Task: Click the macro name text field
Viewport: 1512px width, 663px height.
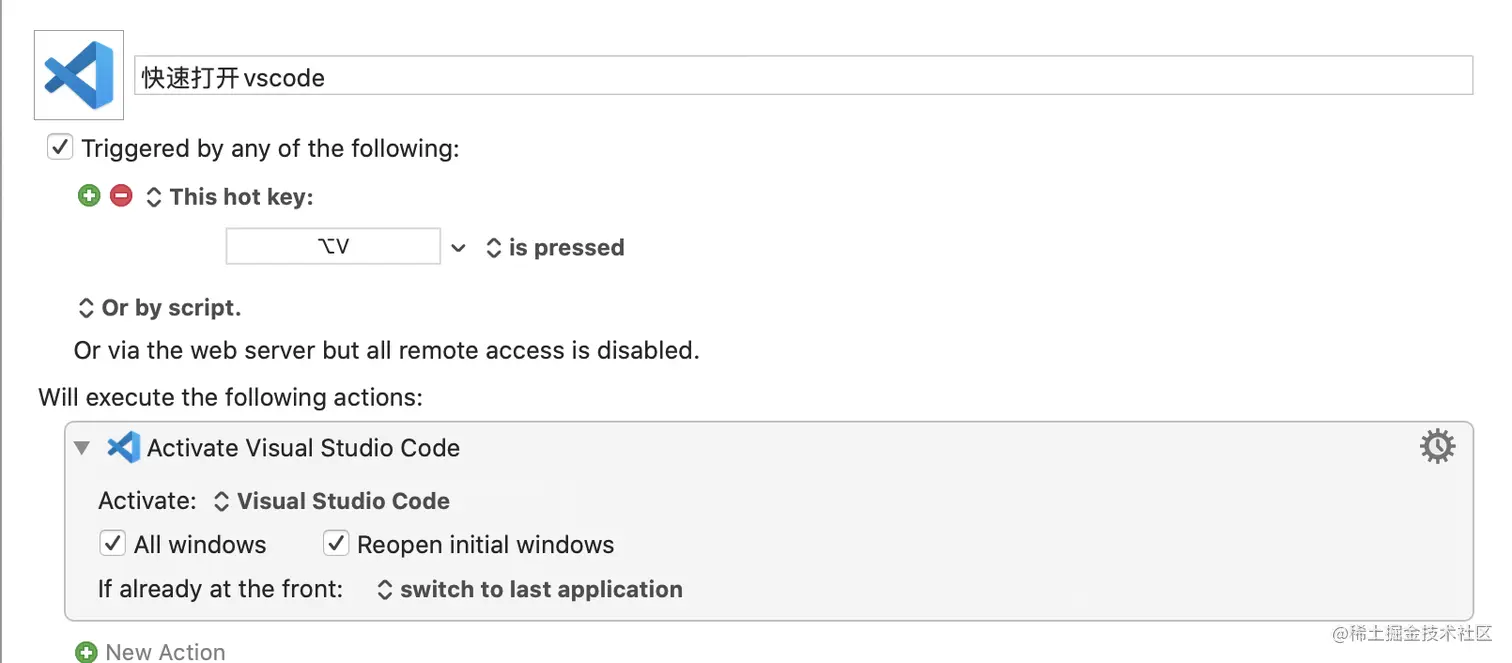Action: click(803, 76)
